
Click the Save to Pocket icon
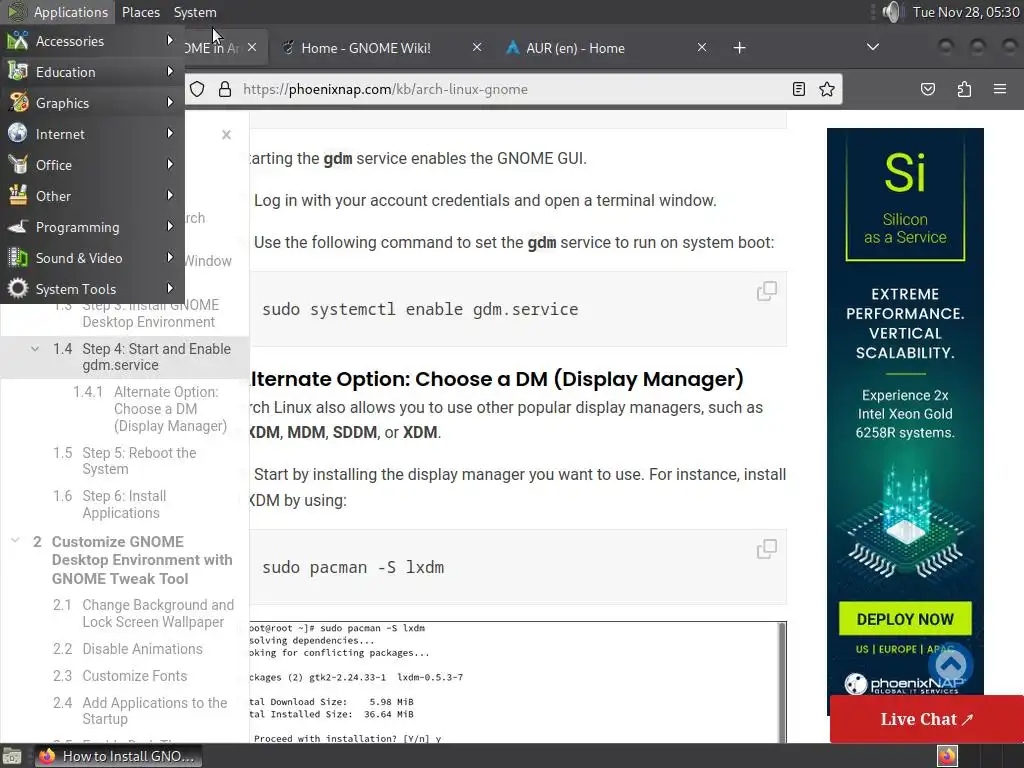pyautogui.click(x=927, y=89)
